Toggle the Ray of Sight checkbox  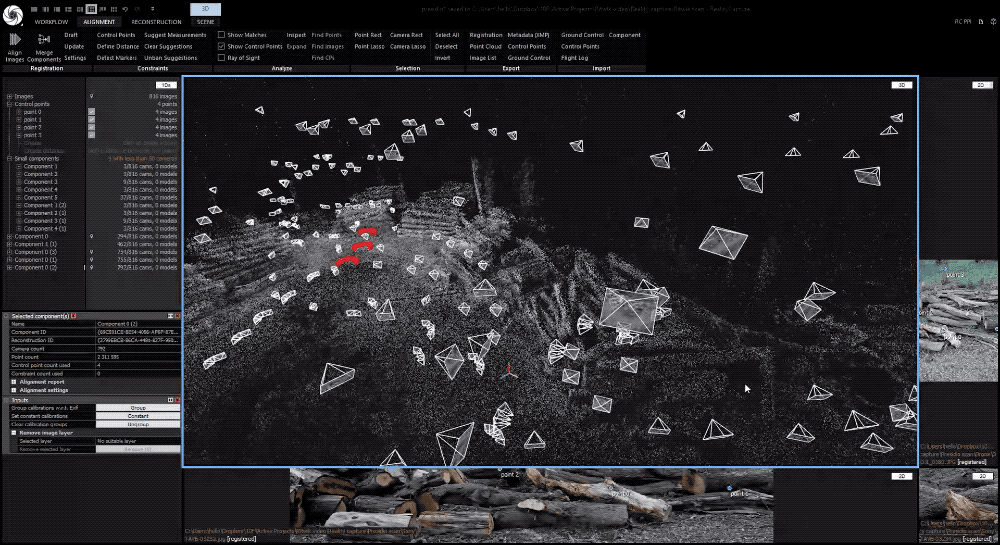pyautogui.click(x=221, y=57)
